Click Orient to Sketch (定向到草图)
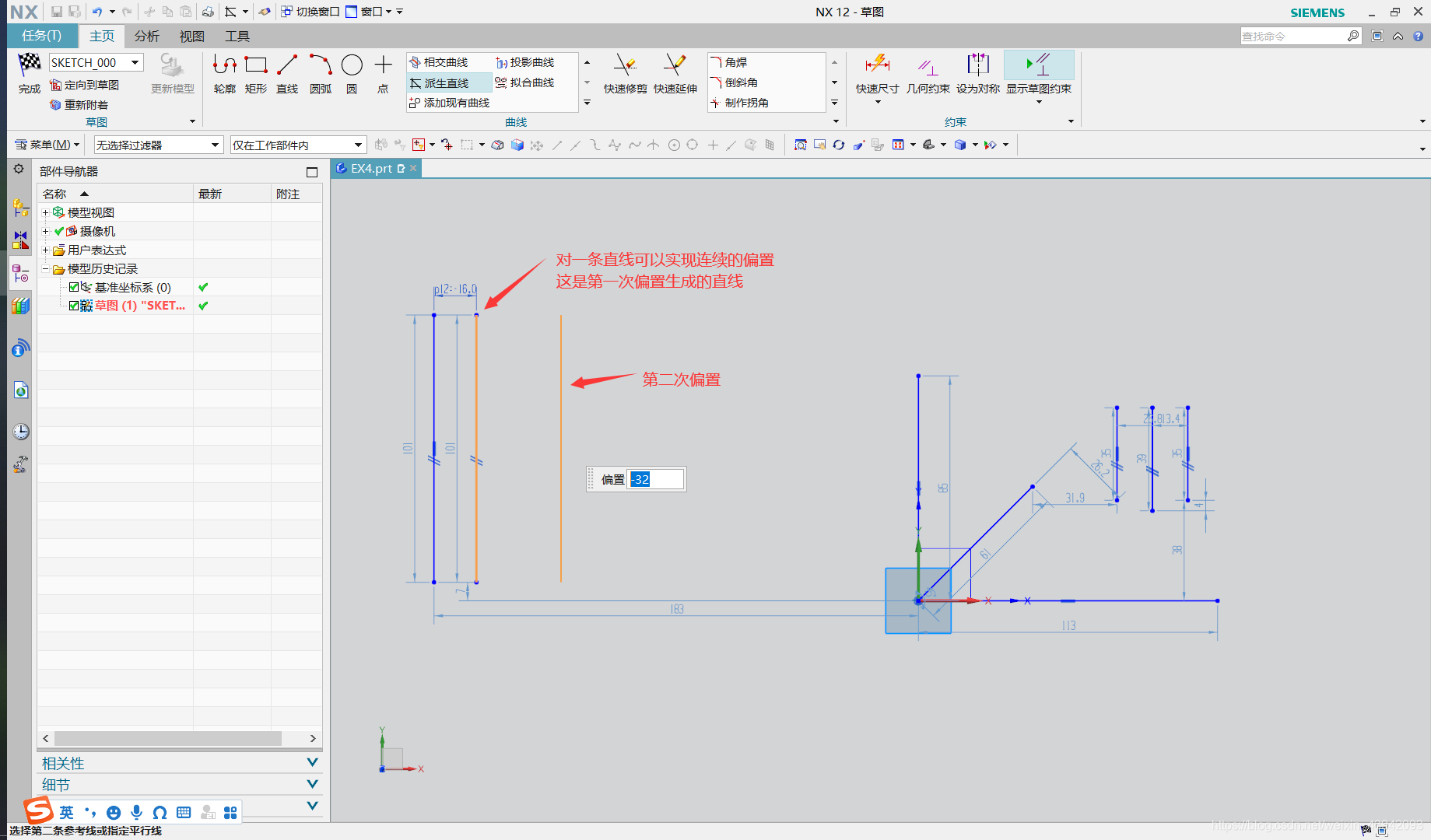The width and height of the screenshot is (1431, 840). 85,85
